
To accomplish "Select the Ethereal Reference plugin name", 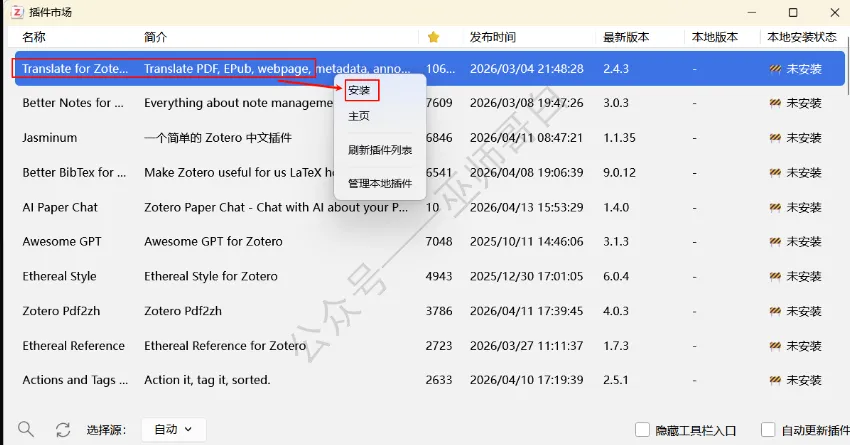I will coord(73,345).
